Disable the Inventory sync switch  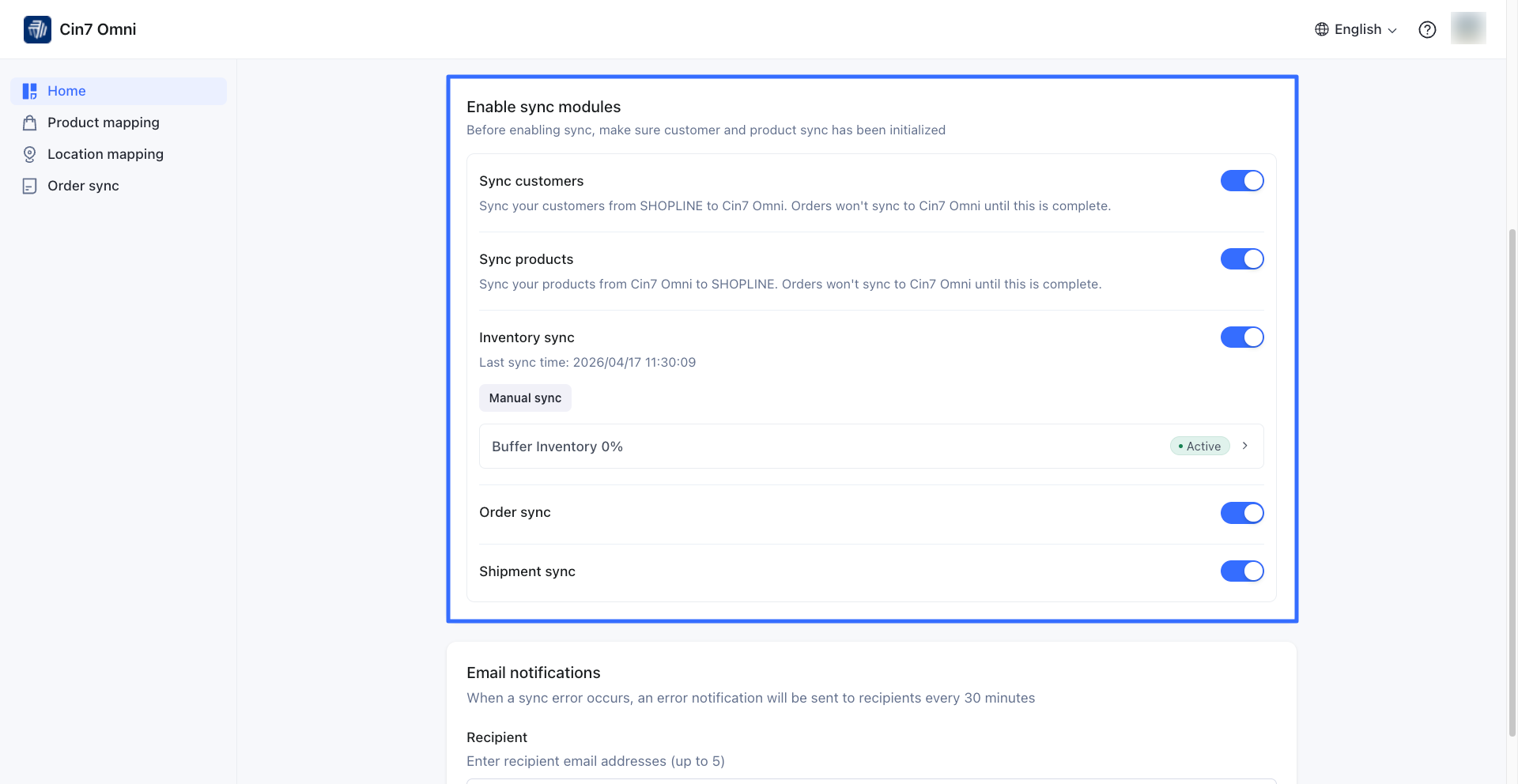point(1242,337)
